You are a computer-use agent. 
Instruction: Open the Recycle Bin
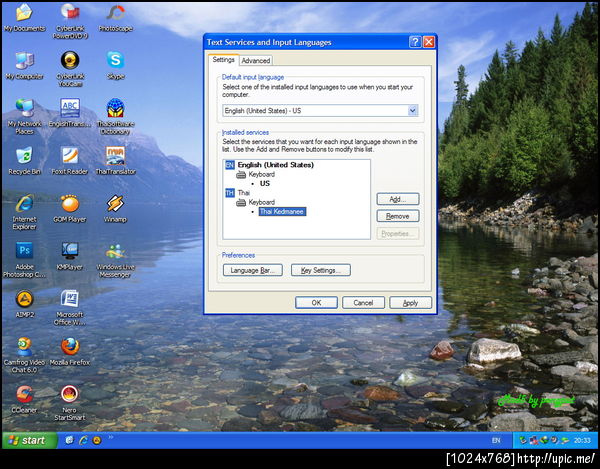coord(24,161)
